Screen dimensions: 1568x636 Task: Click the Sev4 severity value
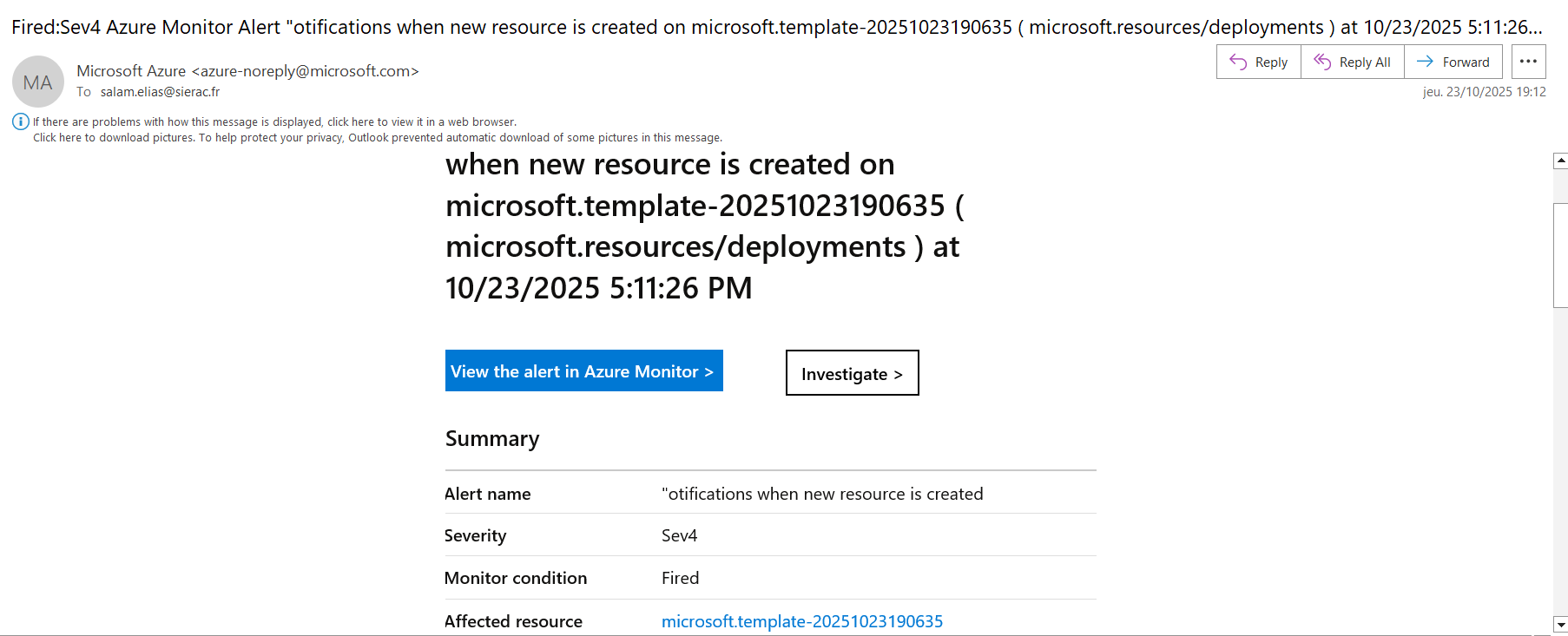tap(679, 535)
